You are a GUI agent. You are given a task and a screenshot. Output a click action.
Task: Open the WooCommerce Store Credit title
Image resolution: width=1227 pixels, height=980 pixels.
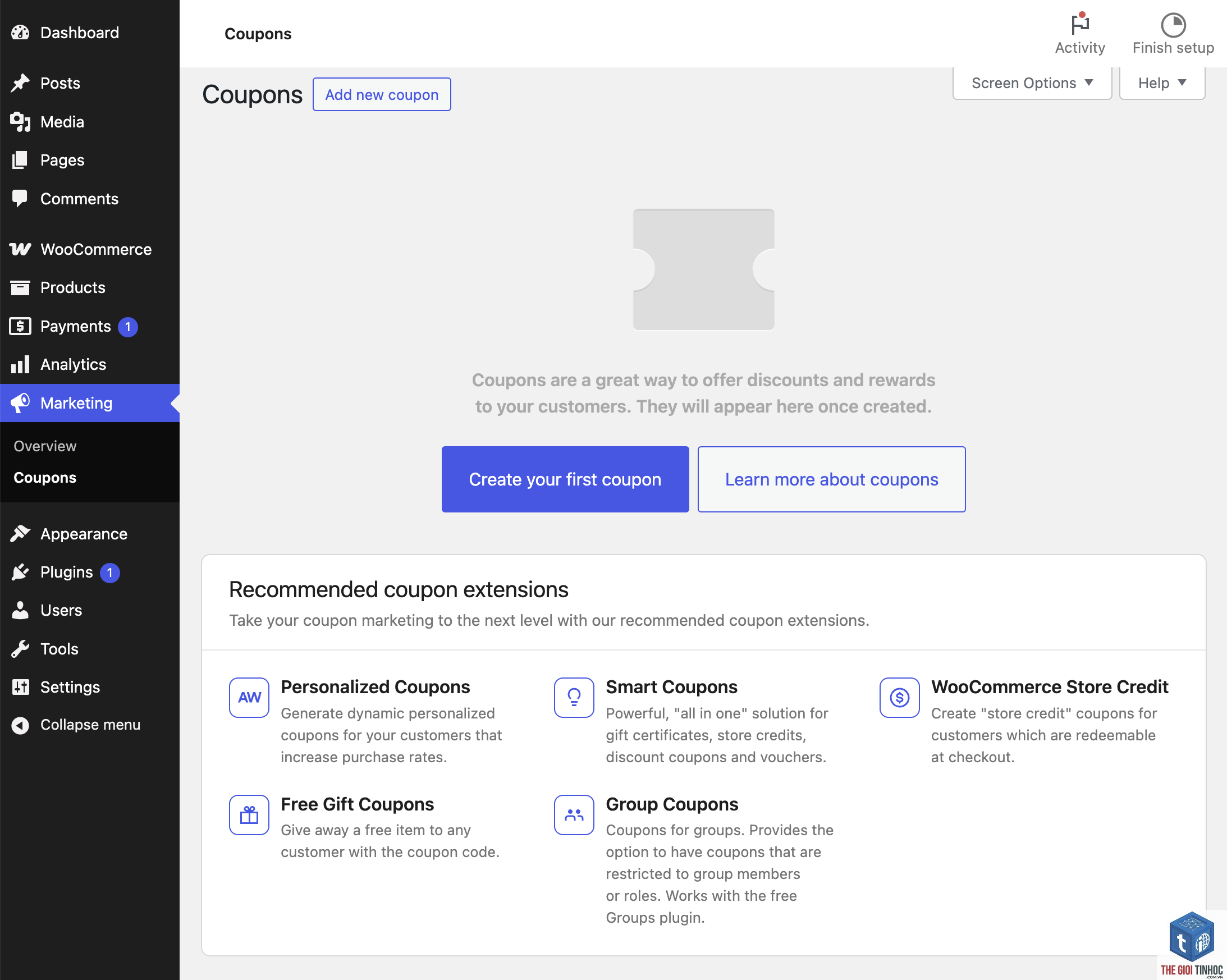[x=1050, y=687]
